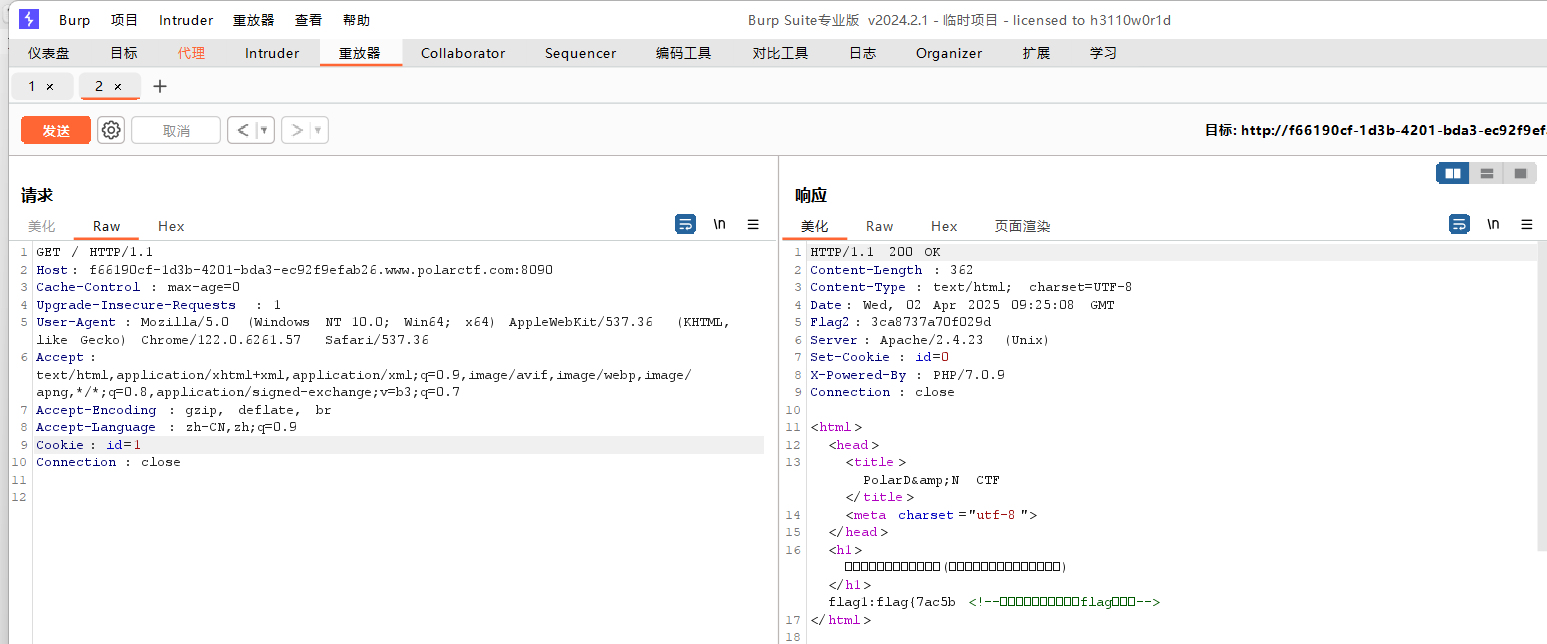Click the X-Powered-By PHP/7.0.9 response header
This screenshot has width=1547, height=644.
907,375
